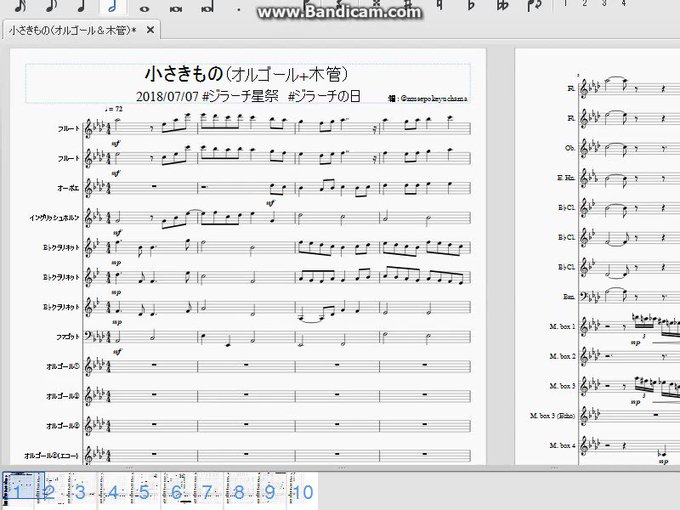This screenshot has height=510, width=680.
Task: Go to page 2 in the navigator
Action: coord(49,492)
